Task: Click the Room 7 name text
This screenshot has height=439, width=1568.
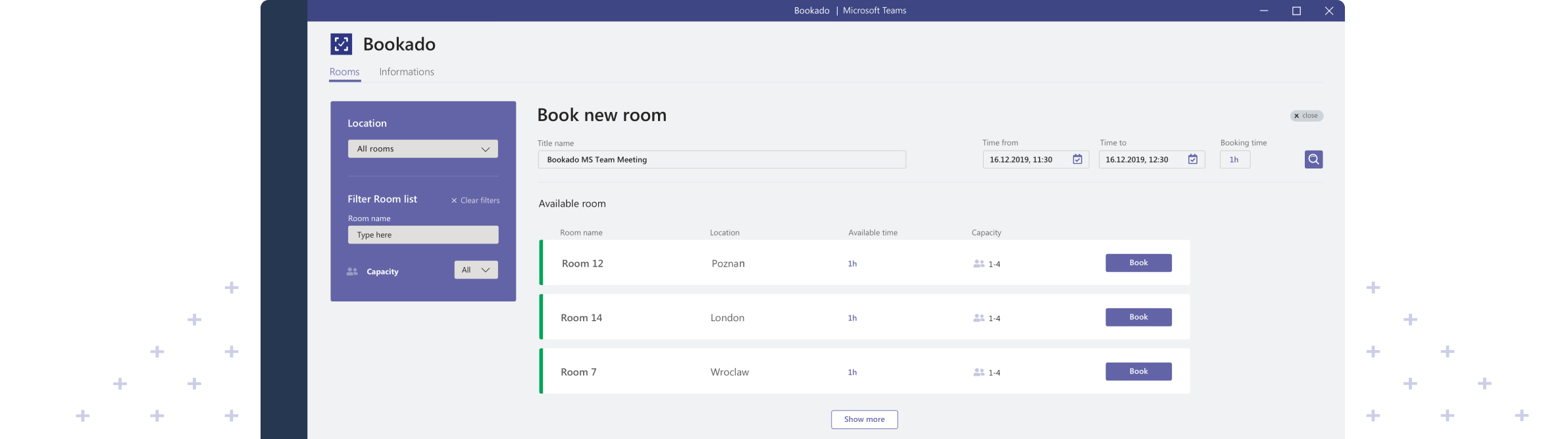Action: click(x=578, y=372)
